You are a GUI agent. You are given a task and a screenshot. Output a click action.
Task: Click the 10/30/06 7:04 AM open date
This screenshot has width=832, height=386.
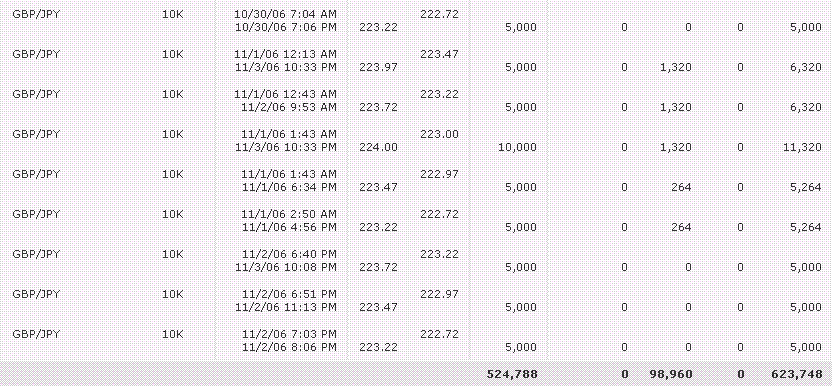tap(285, 14)
